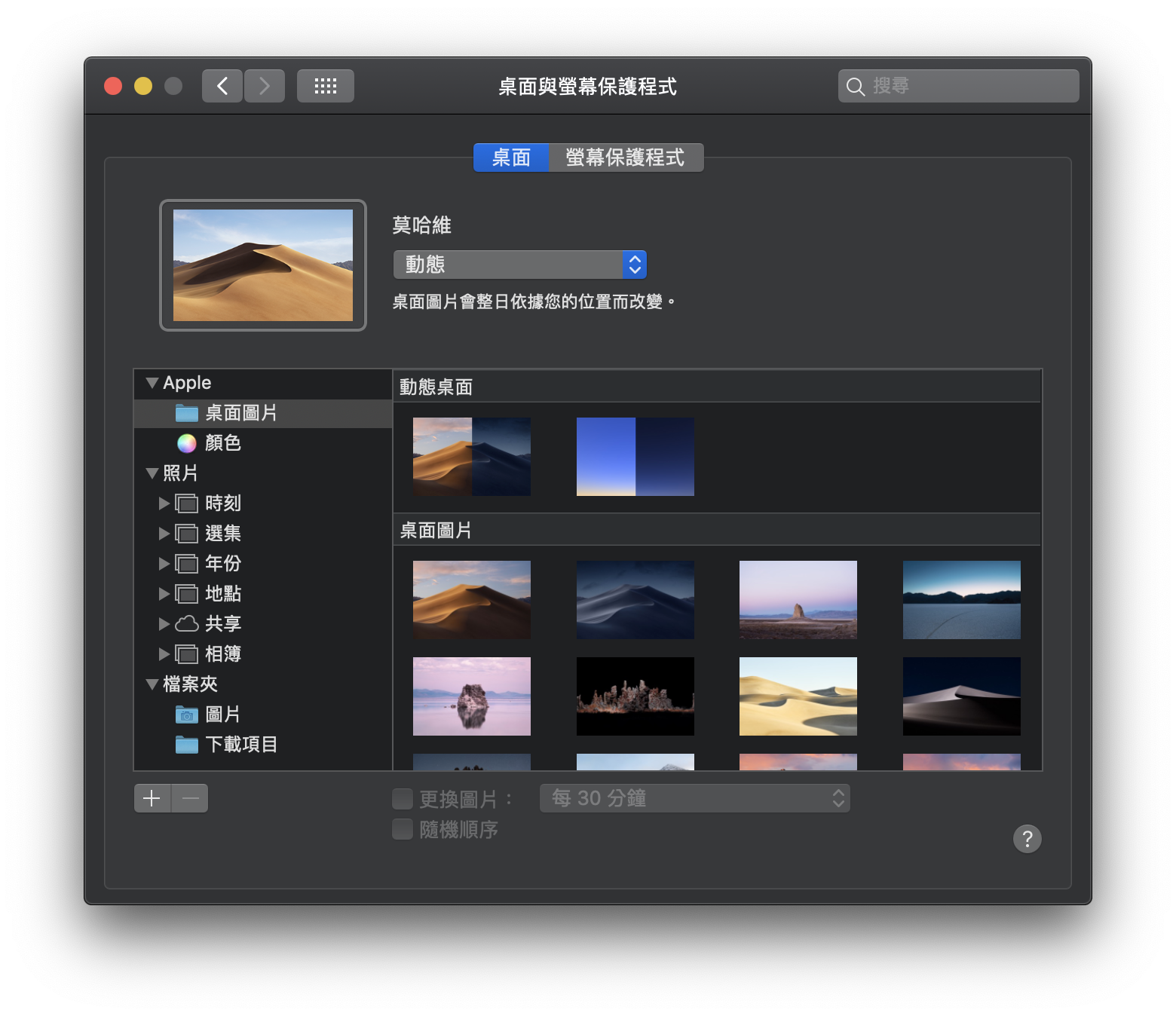Select 時刻 in the photos list
Image resolution: width=1176 pixels, height=1016 pixels.
263,503
